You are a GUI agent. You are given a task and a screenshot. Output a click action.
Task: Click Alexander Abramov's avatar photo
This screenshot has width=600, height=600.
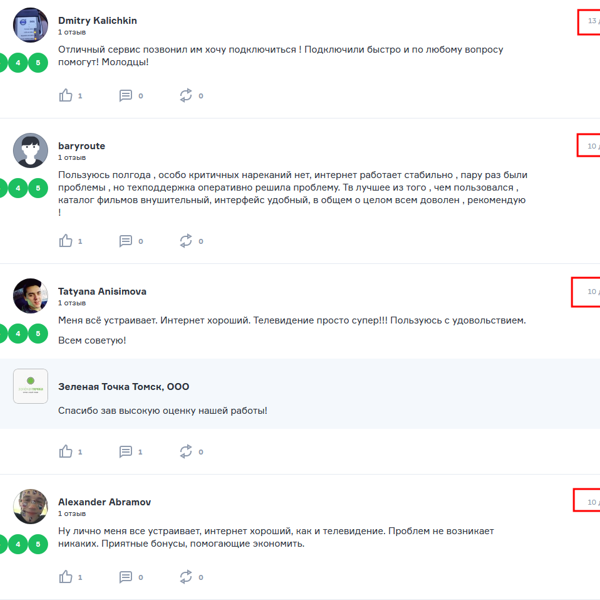pyautogui.click(x=30, y=506)
